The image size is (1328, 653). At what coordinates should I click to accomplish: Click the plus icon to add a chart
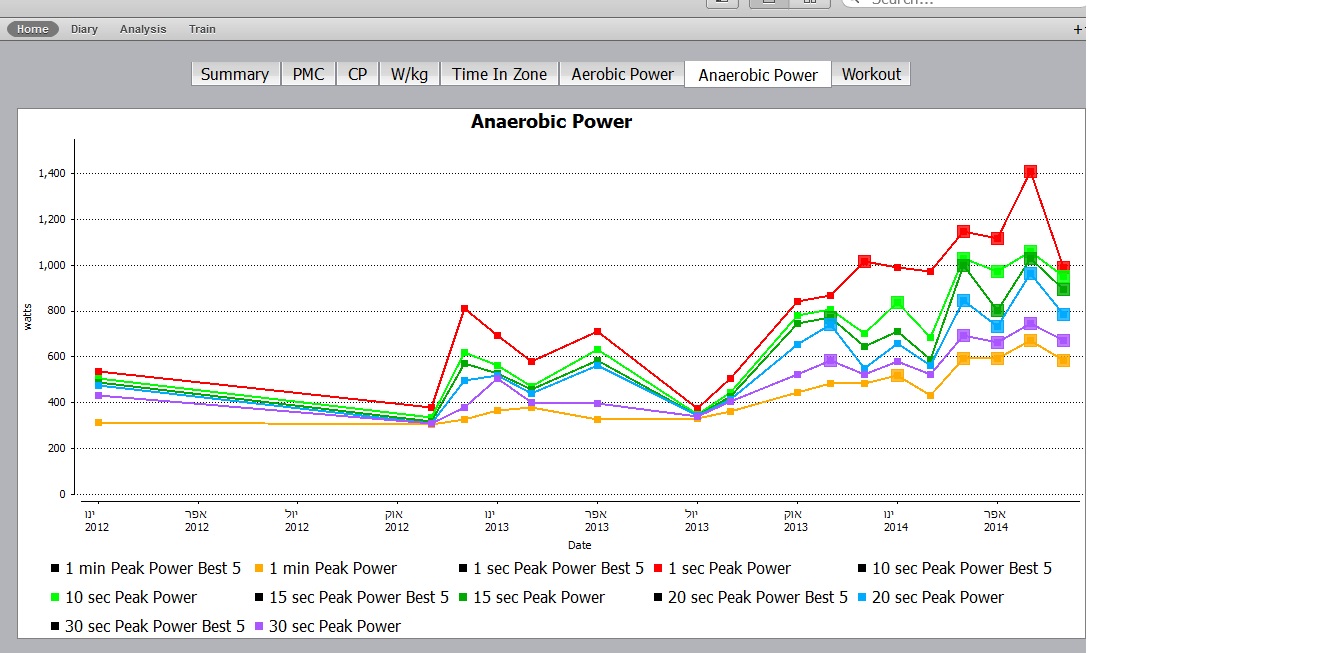point(1077,30)
